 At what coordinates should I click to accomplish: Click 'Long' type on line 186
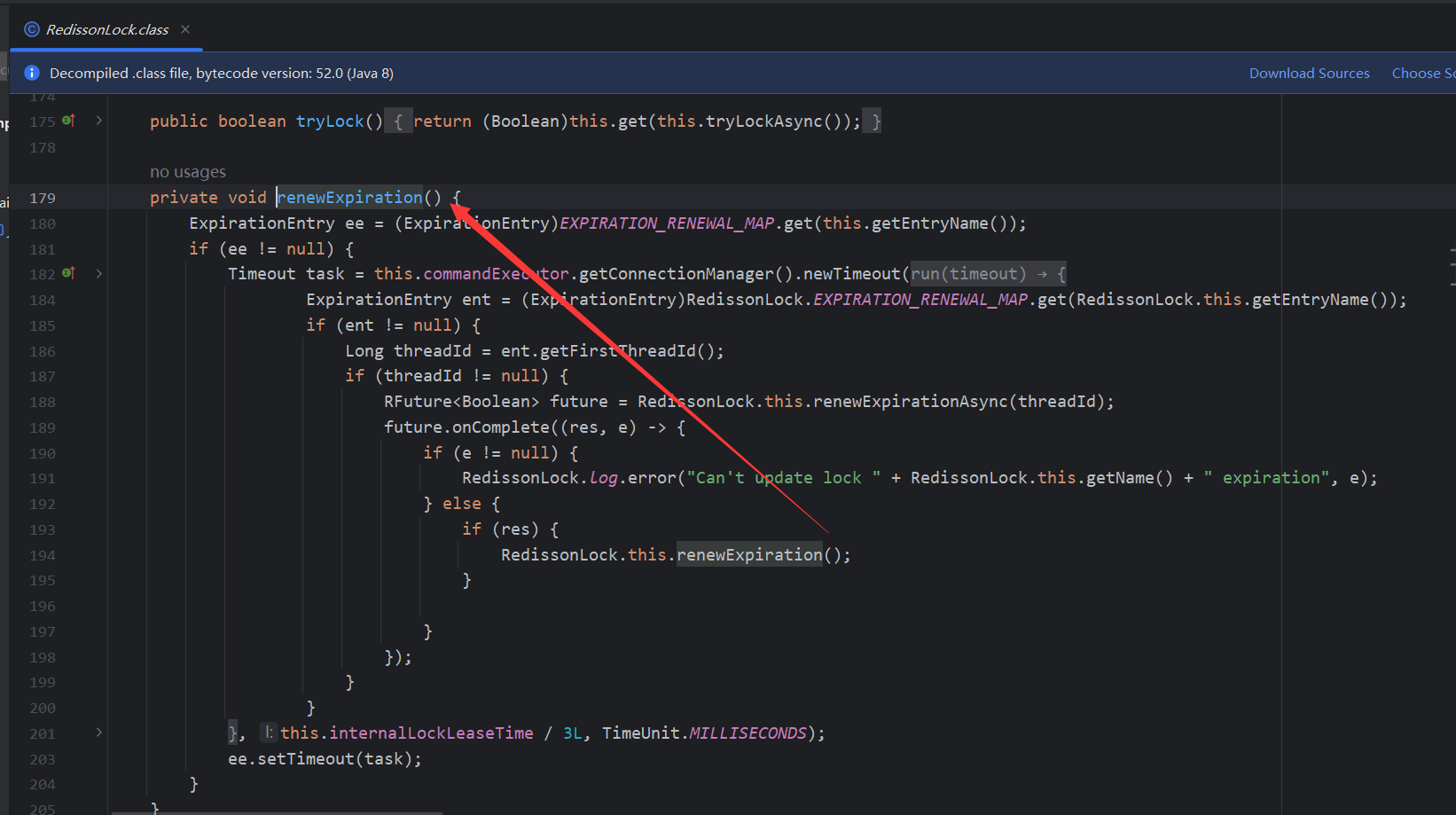[364, 351]
